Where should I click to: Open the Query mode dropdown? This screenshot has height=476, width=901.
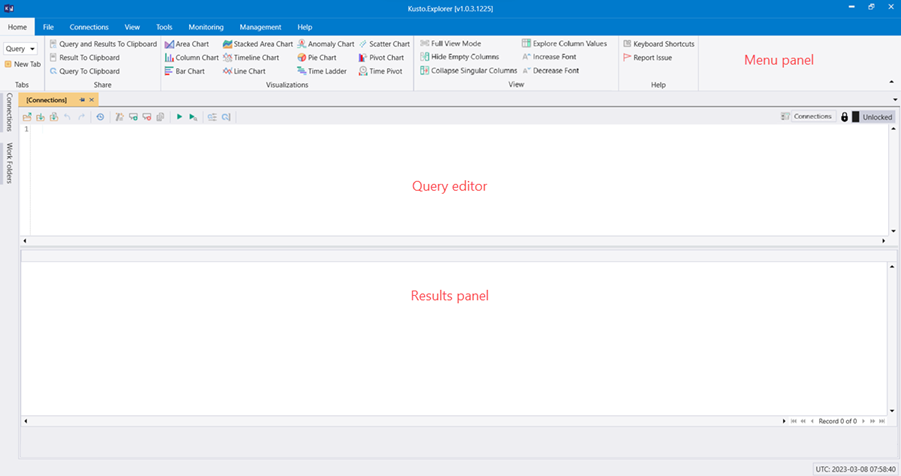click(20, 48)
